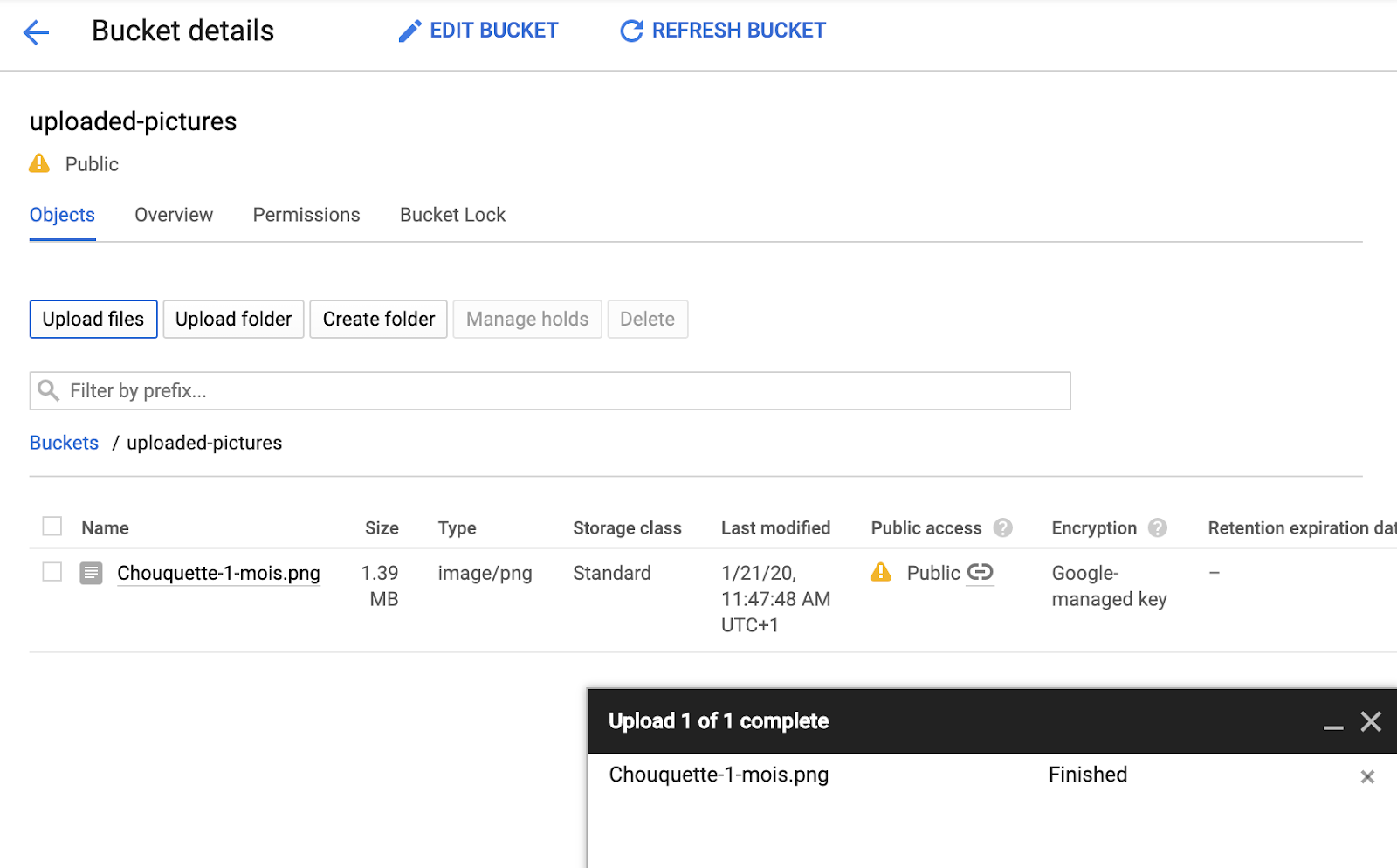The width and height of the screenshot is (1397, 868).
Task: Focus the Filter by prefix field
Action: coord(559,391)
